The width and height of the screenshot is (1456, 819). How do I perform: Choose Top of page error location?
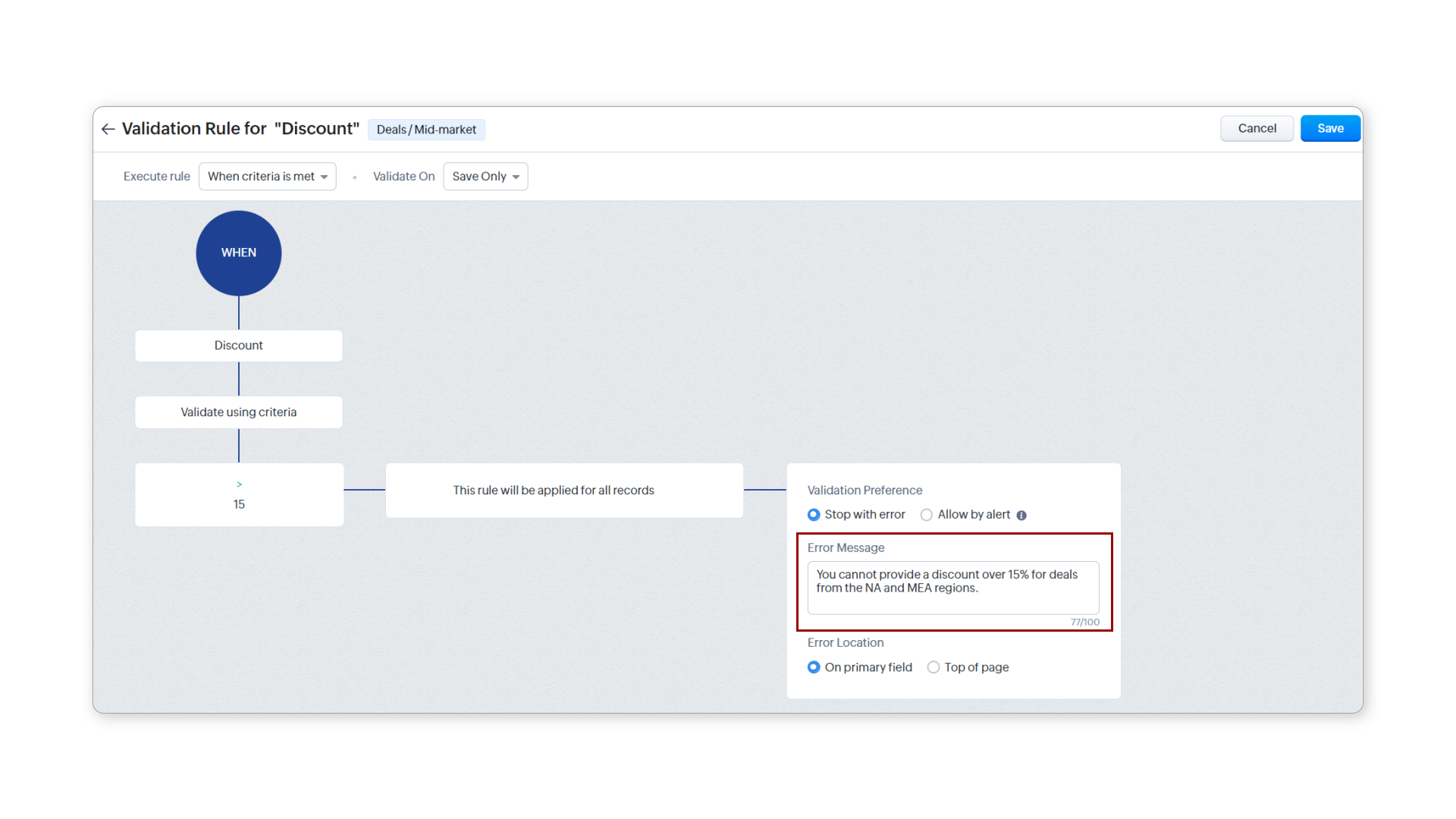pos(934,667)
